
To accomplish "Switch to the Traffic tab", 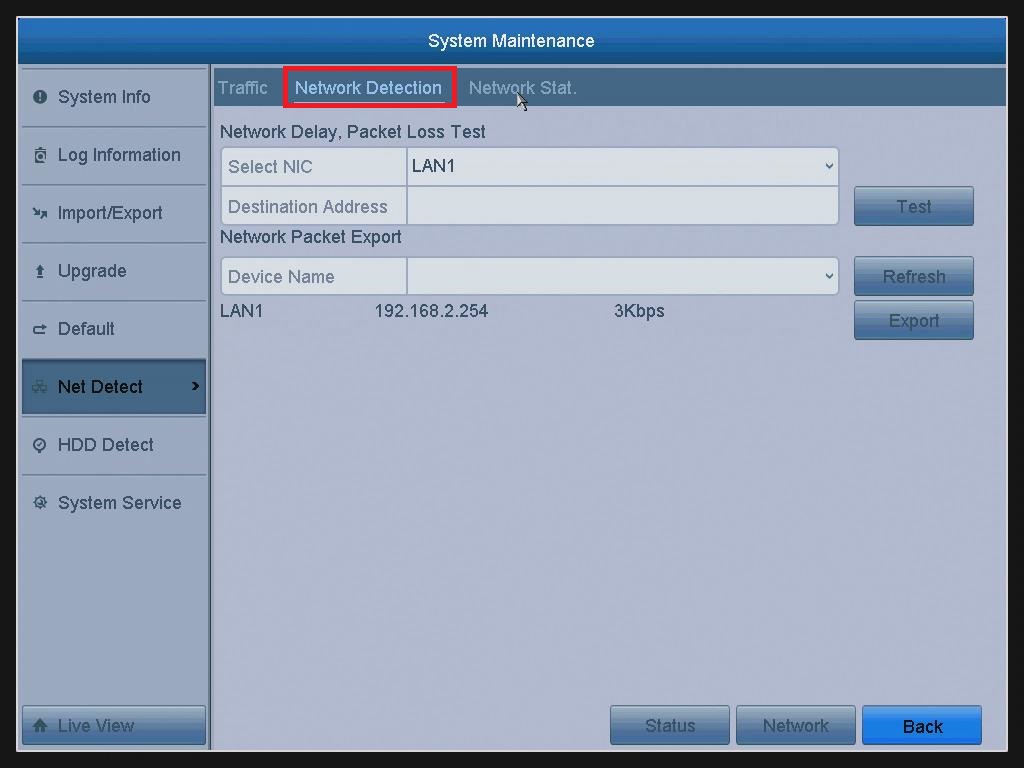I will 243,88.
